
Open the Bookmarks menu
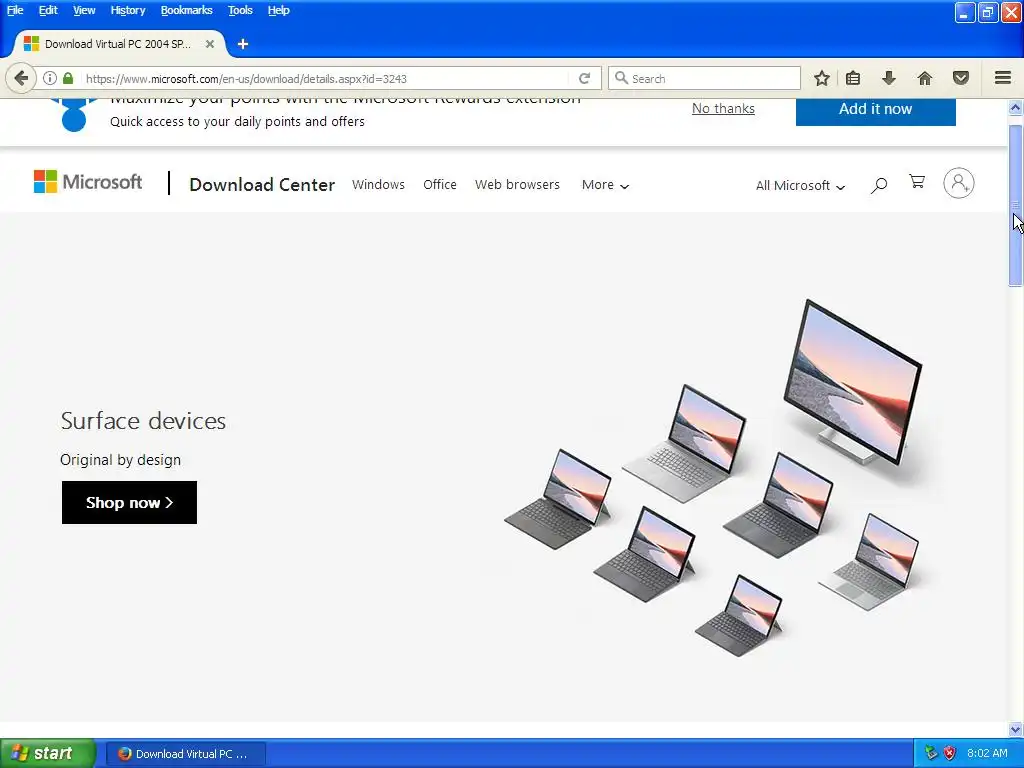pyautogui.click(x=186, y=10)
